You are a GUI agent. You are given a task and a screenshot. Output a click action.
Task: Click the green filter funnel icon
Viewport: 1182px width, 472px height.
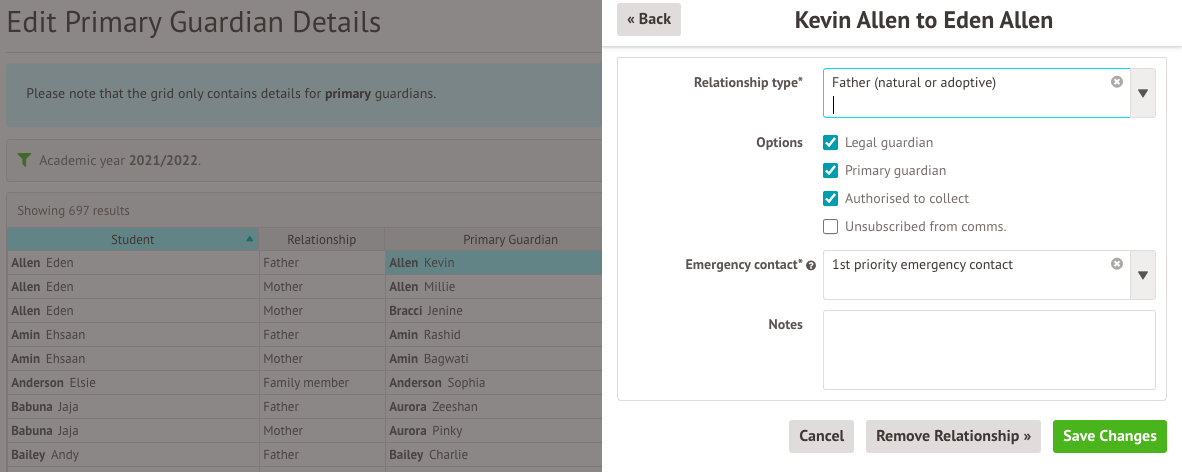[x=24, y=160]
